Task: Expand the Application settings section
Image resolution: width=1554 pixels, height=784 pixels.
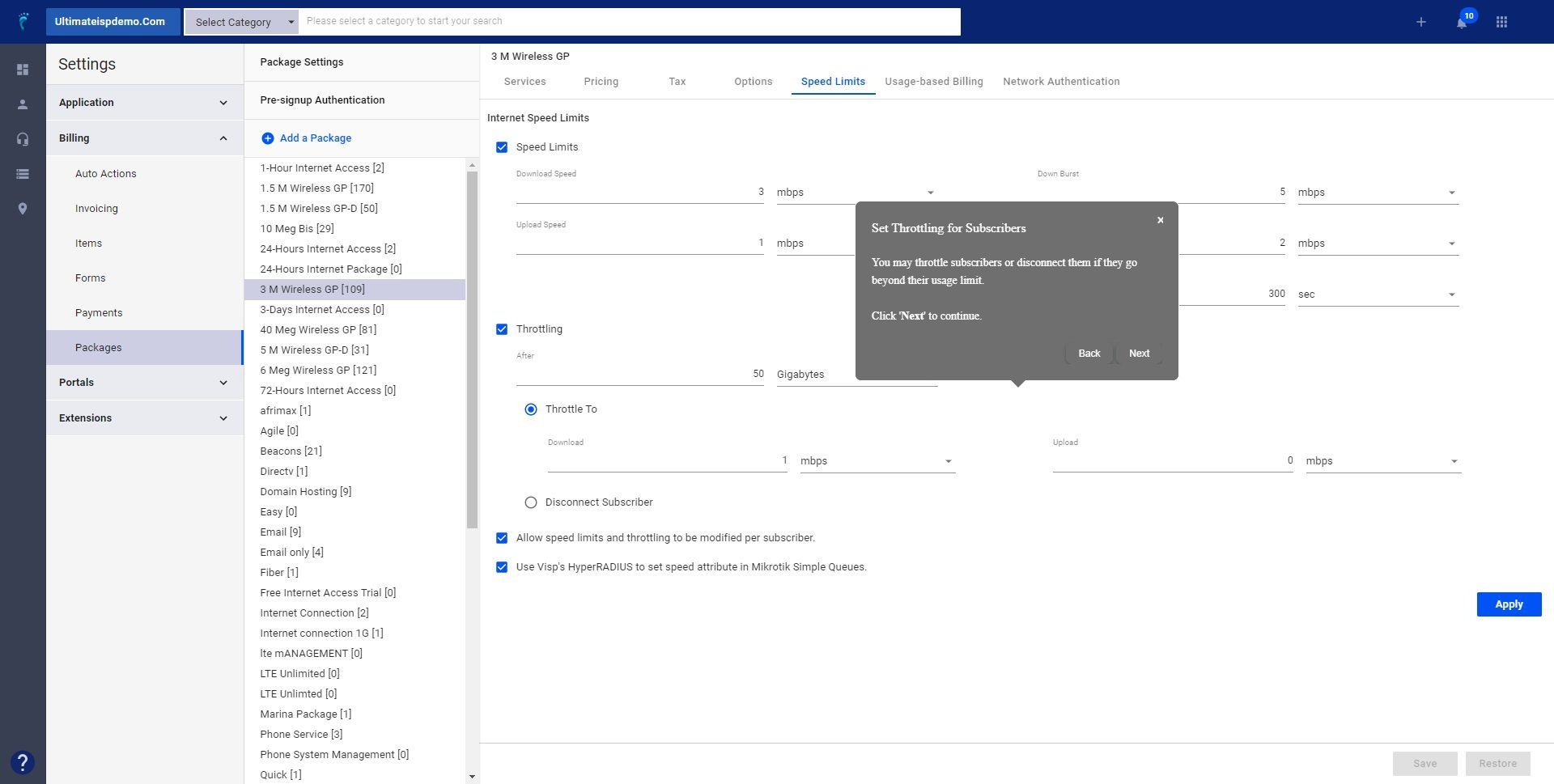Action: 145,103
